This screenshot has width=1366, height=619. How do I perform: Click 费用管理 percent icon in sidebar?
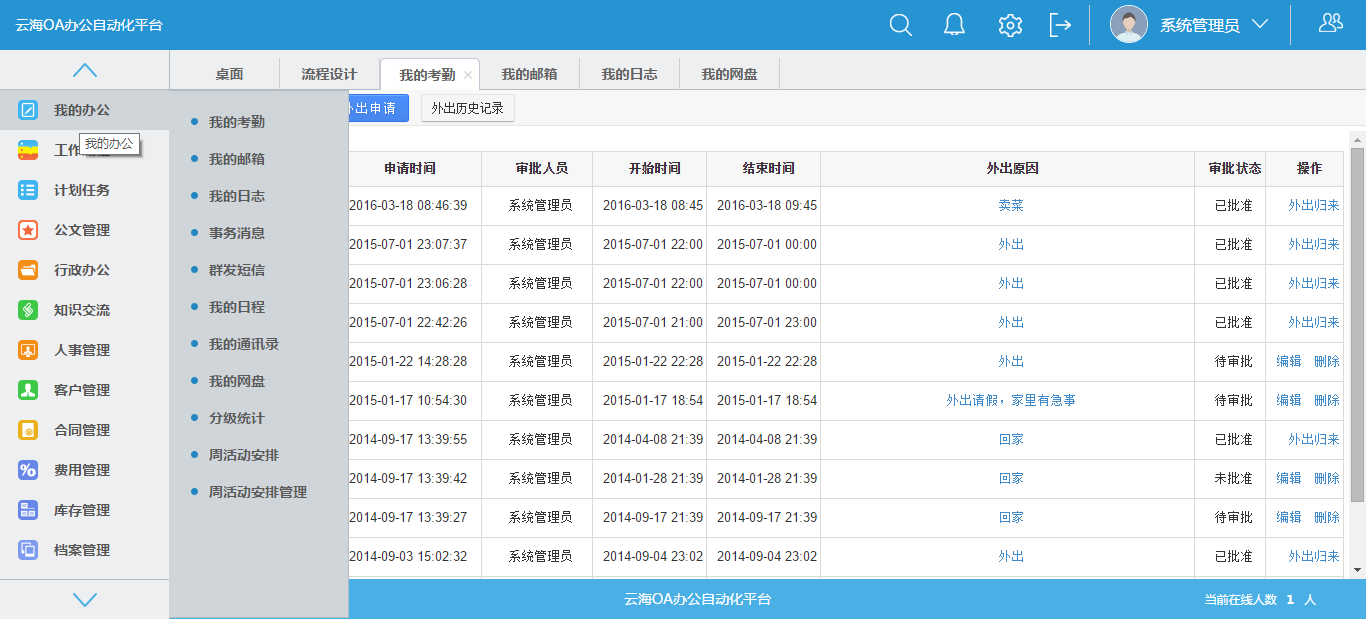pyautogui.click(x=28, y=470)
